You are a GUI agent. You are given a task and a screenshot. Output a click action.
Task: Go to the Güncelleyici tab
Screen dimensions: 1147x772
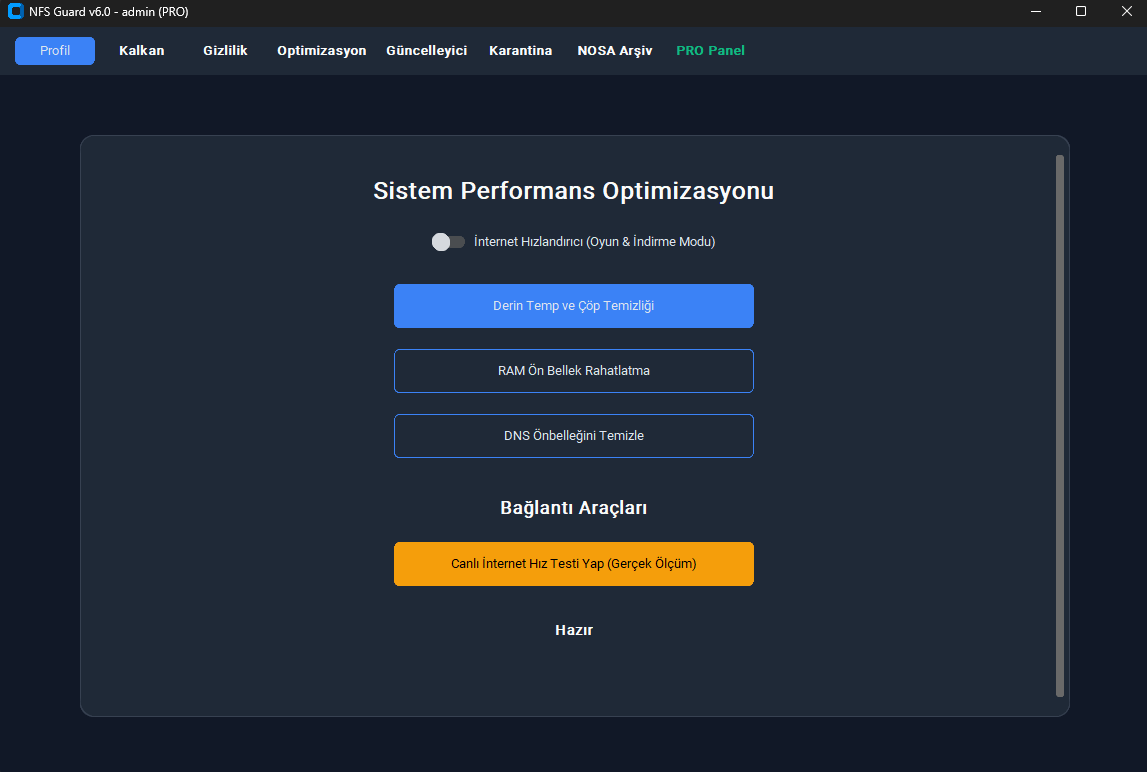(426, 50)
